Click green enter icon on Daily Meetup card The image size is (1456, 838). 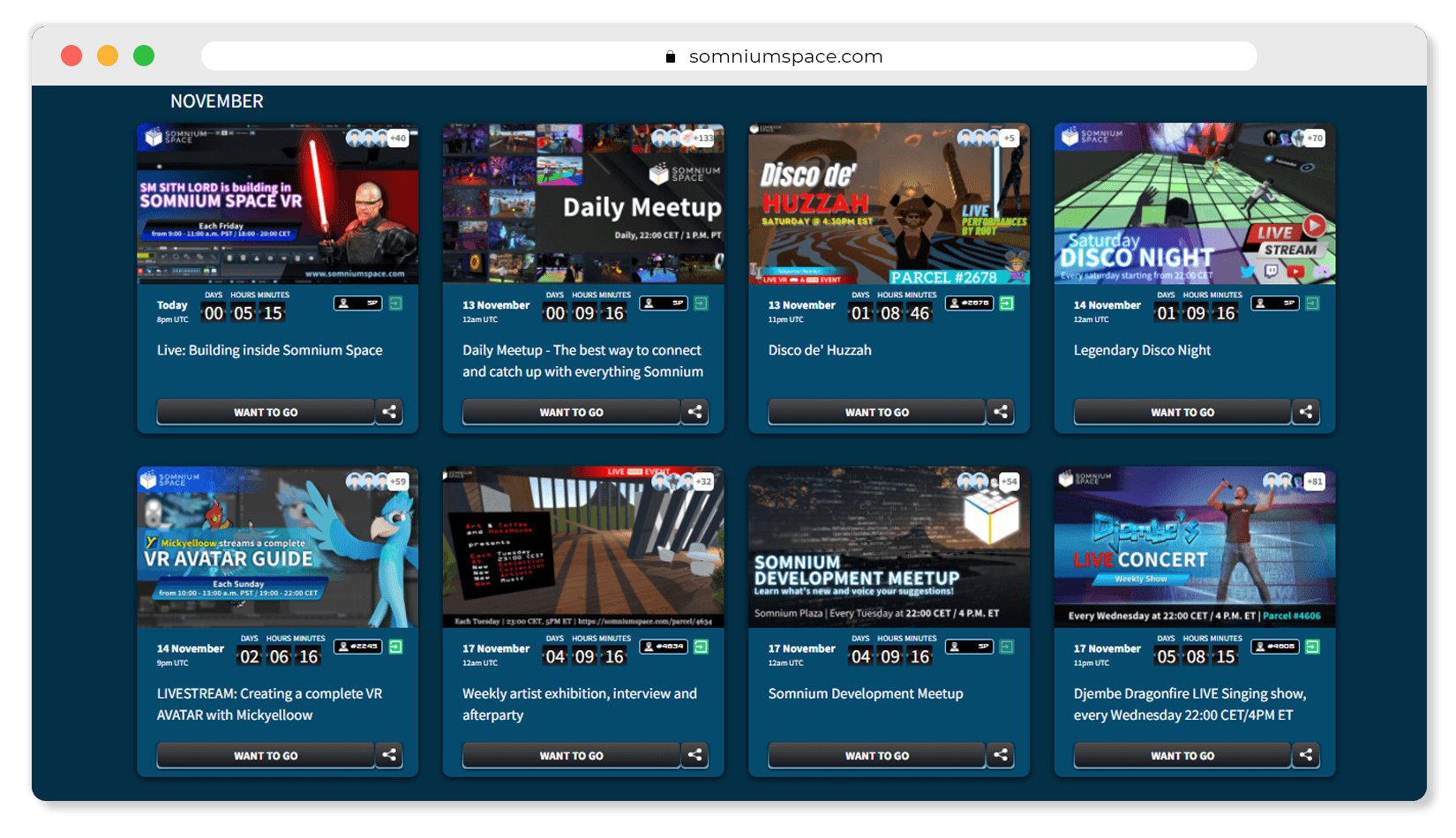[702, 303]
